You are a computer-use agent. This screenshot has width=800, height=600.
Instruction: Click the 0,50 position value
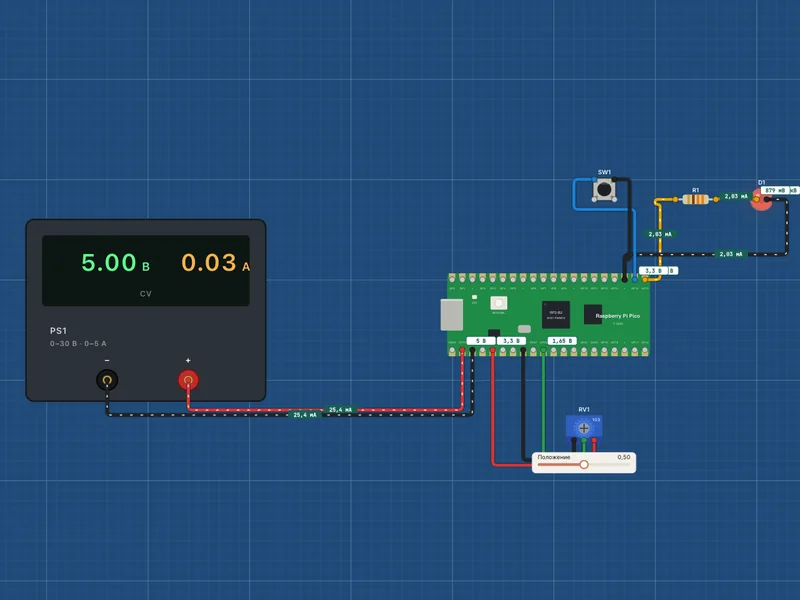[x=623, y=457]
